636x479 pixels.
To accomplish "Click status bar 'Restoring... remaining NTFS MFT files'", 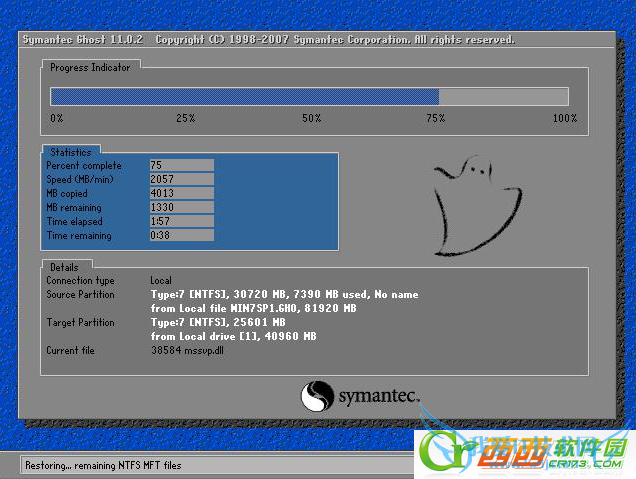I will (x=103, y=465).
